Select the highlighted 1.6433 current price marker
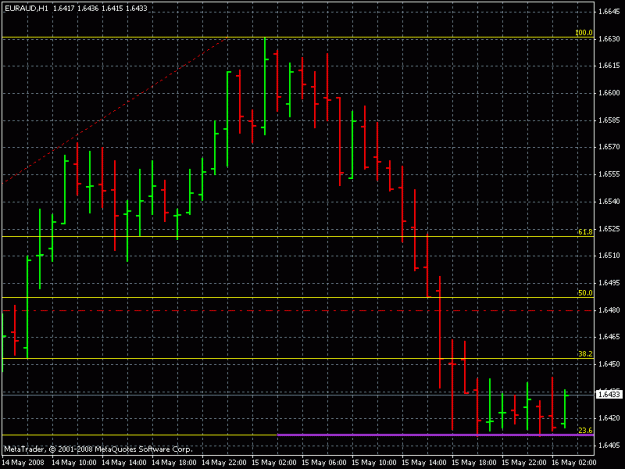The height and width of the screenshot is (469, 625). [x=609, y=394]
